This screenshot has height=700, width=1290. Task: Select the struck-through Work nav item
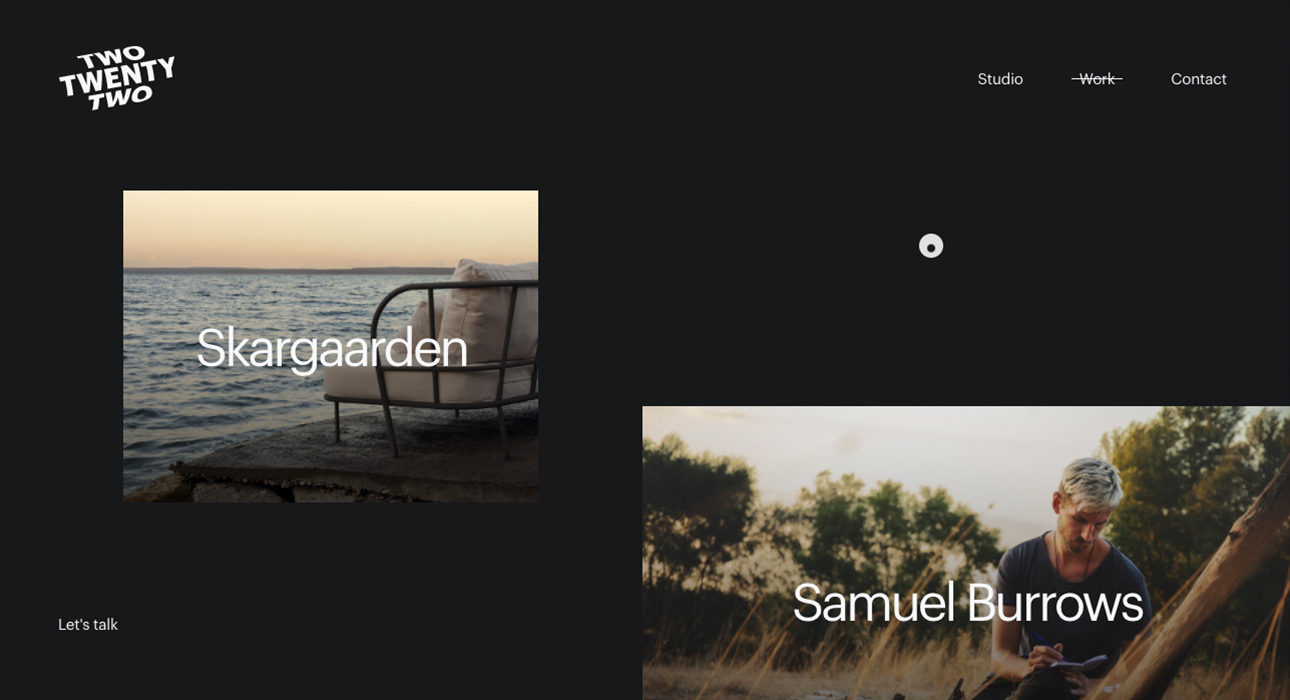pos(1097,79)
